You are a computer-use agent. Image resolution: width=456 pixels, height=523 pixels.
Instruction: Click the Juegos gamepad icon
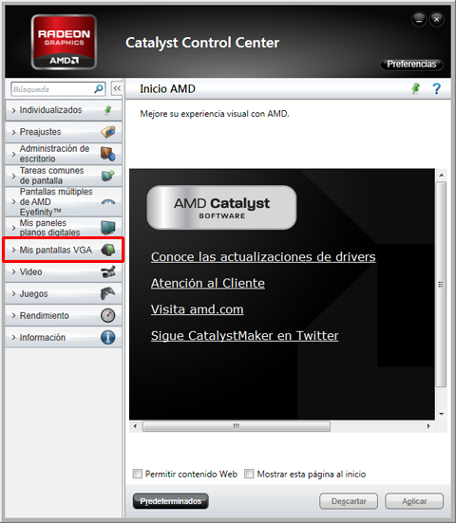108,294
